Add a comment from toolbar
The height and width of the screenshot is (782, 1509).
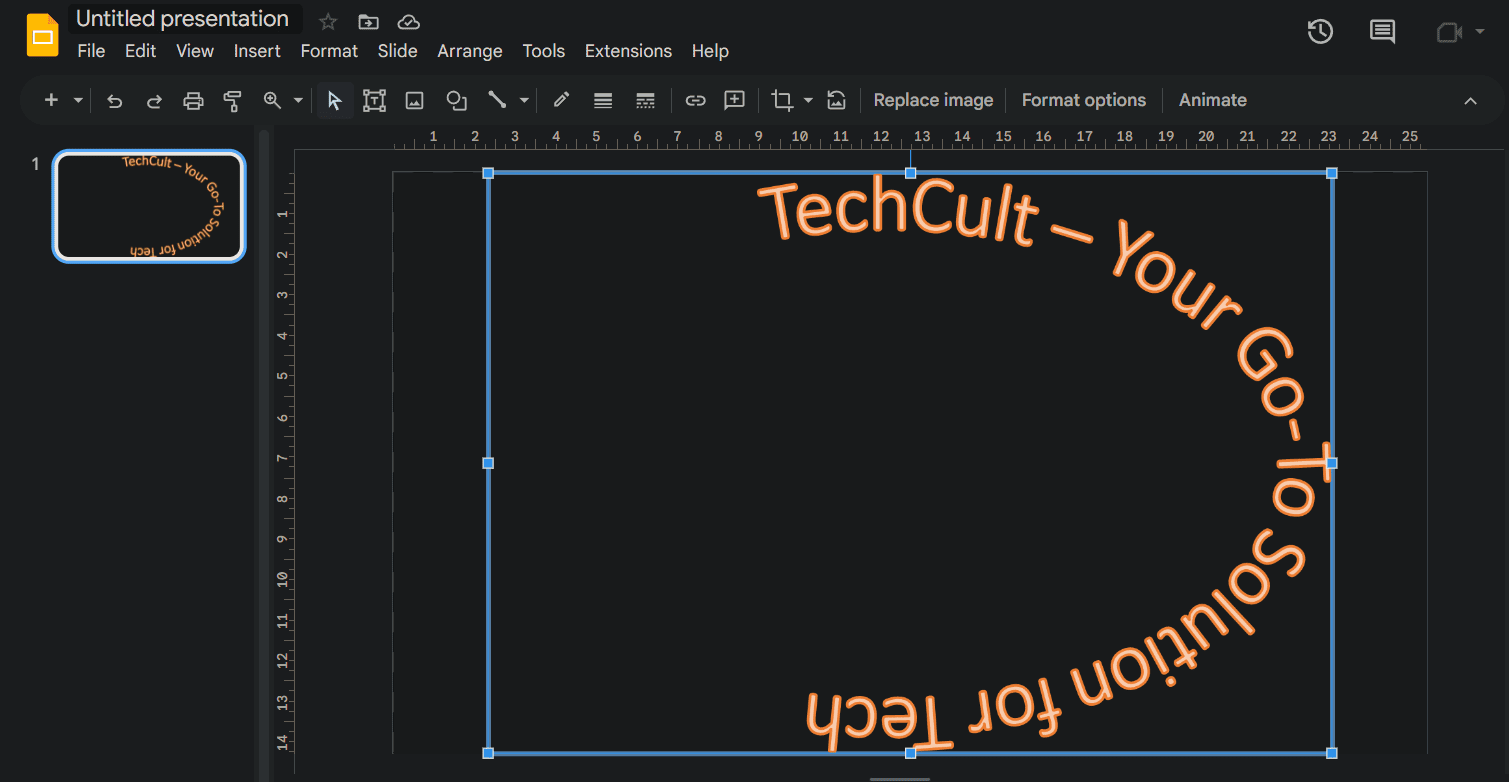pyautogui.click(x=735, y=100)
